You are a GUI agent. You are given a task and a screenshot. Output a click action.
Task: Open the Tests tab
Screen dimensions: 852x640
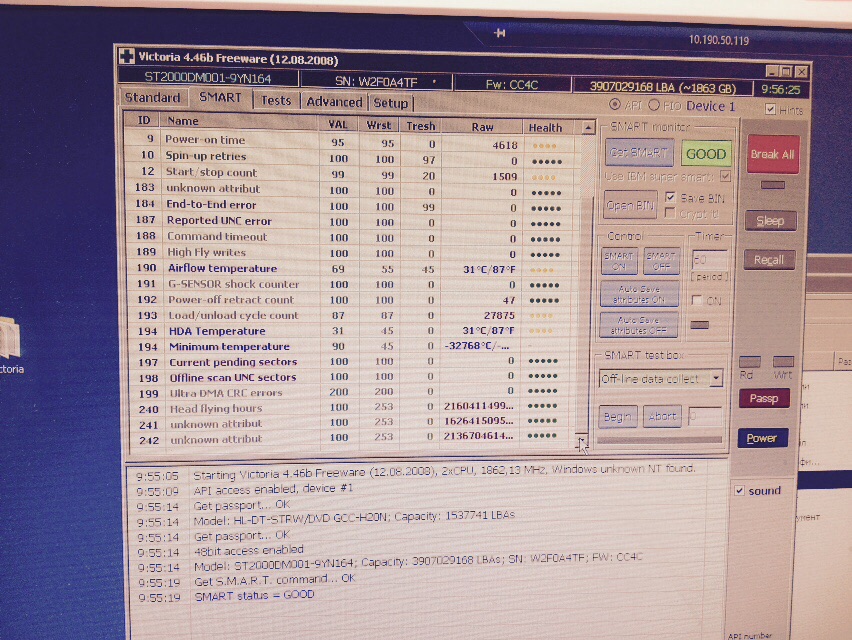point(276,101)
